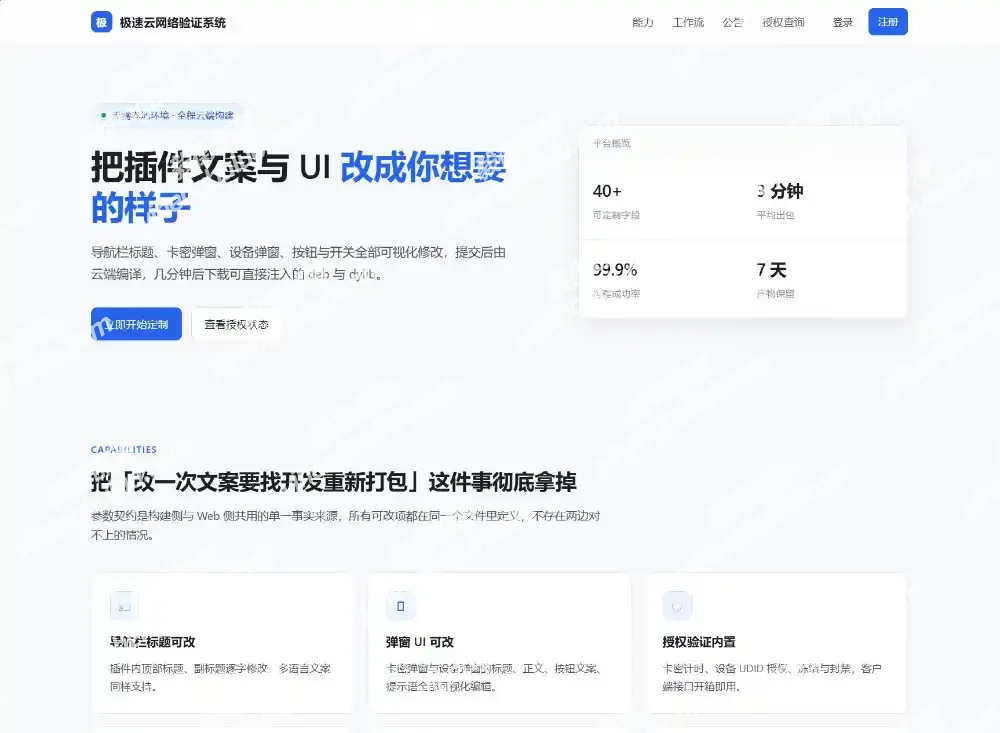Image resolution: width=1000 pixels, height=733 pixels.
Task: Click the blue 注册 button
Action: coord(887,22)
